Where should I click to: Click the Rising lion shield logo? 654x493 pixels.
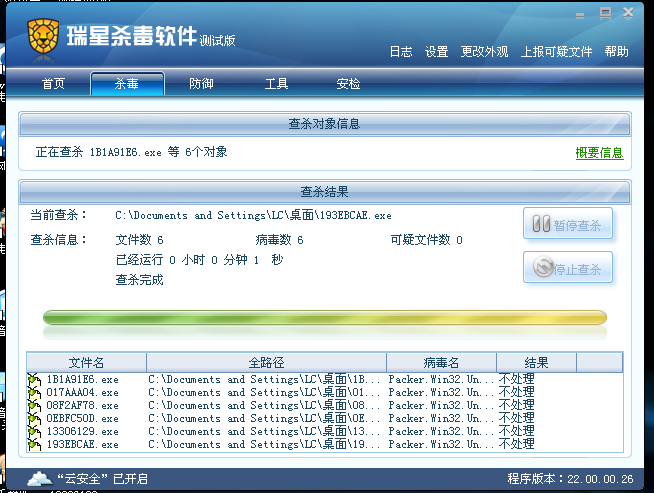(43, 36)
